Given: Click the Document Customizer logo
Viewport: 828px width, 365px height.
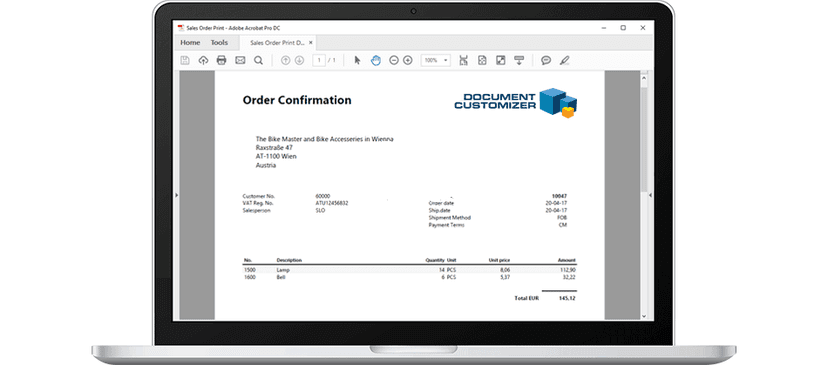Looking at the screenshot, I should [x=516, y=102].
